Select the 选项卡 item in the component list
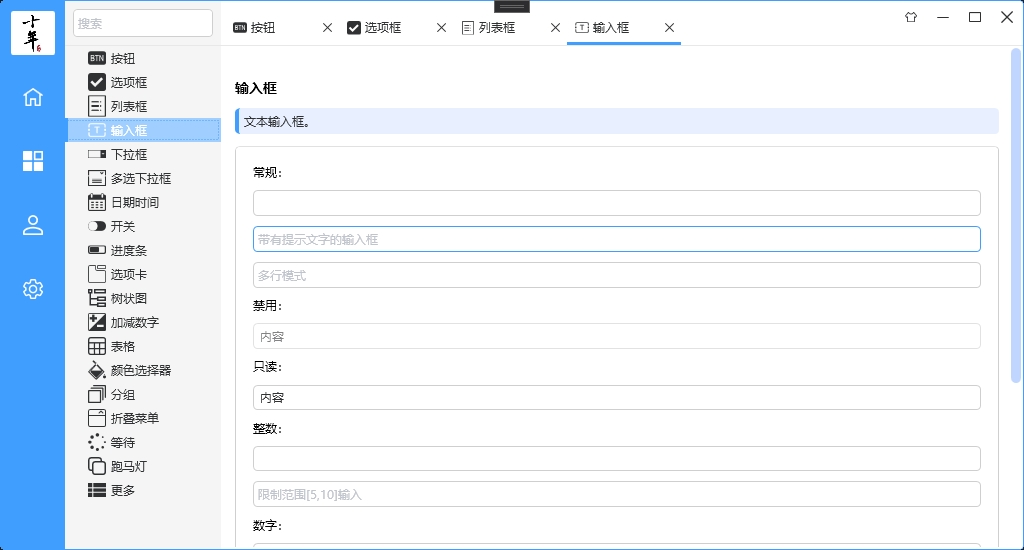Screen dimensions: 1024x550 [x=143, y=274]
